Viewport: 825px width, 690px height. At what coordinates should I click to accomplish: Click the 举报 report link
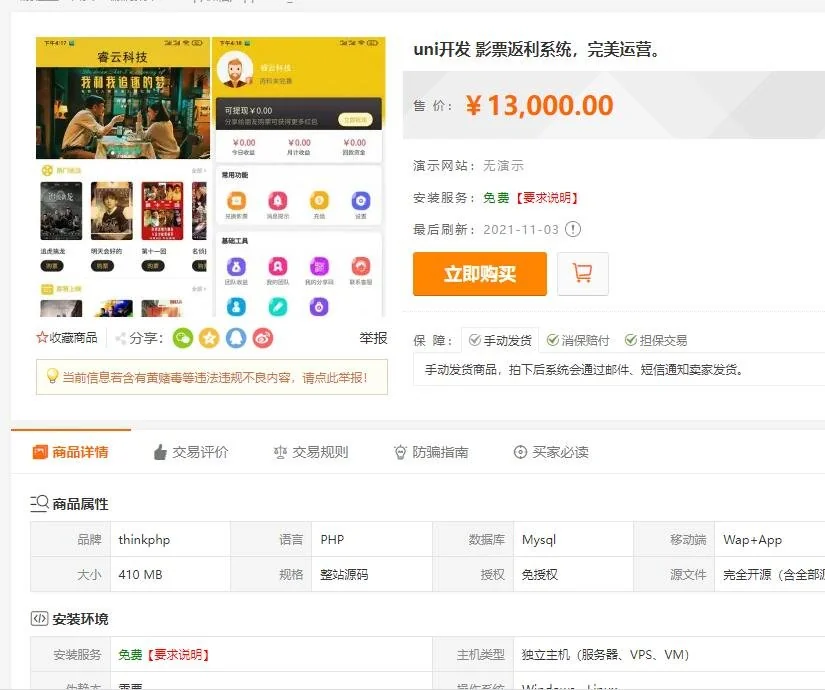tap(373, 338)
